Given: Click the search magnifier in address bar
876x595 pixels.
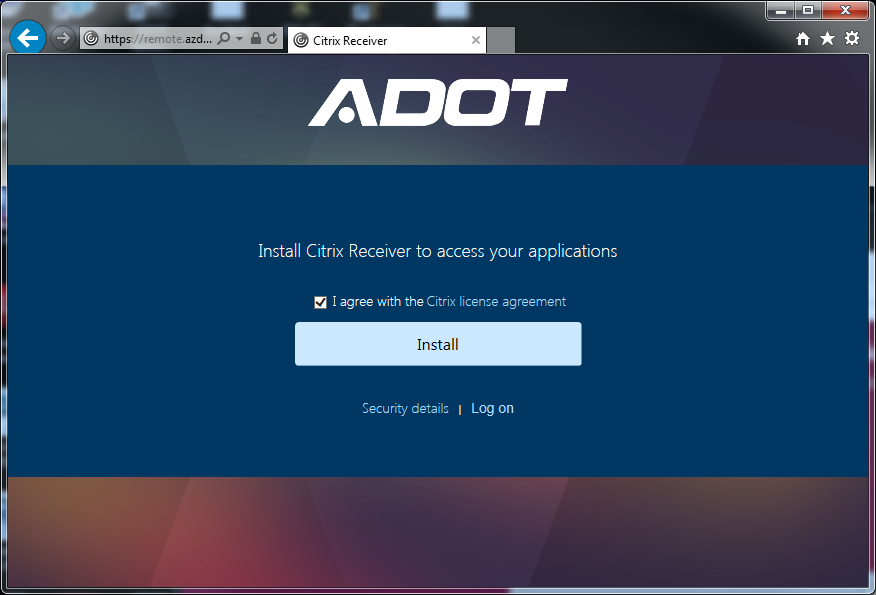Looking at the screenshot, I should pos(223,38).
